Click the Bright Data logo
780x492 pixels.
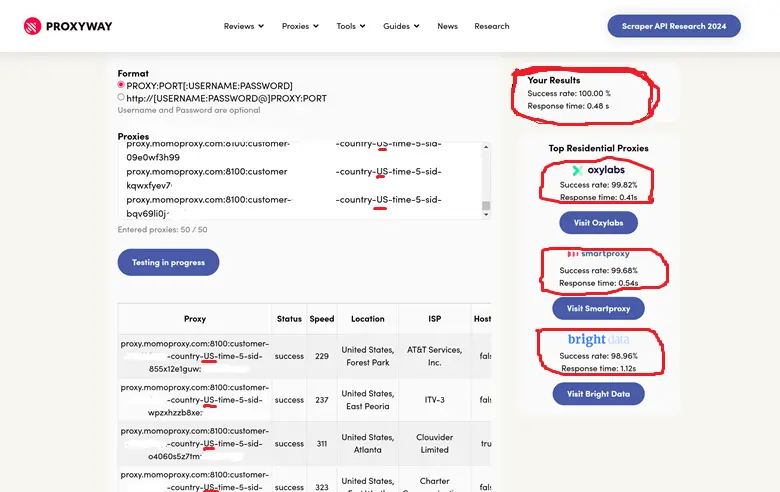(x=598, y=340)
